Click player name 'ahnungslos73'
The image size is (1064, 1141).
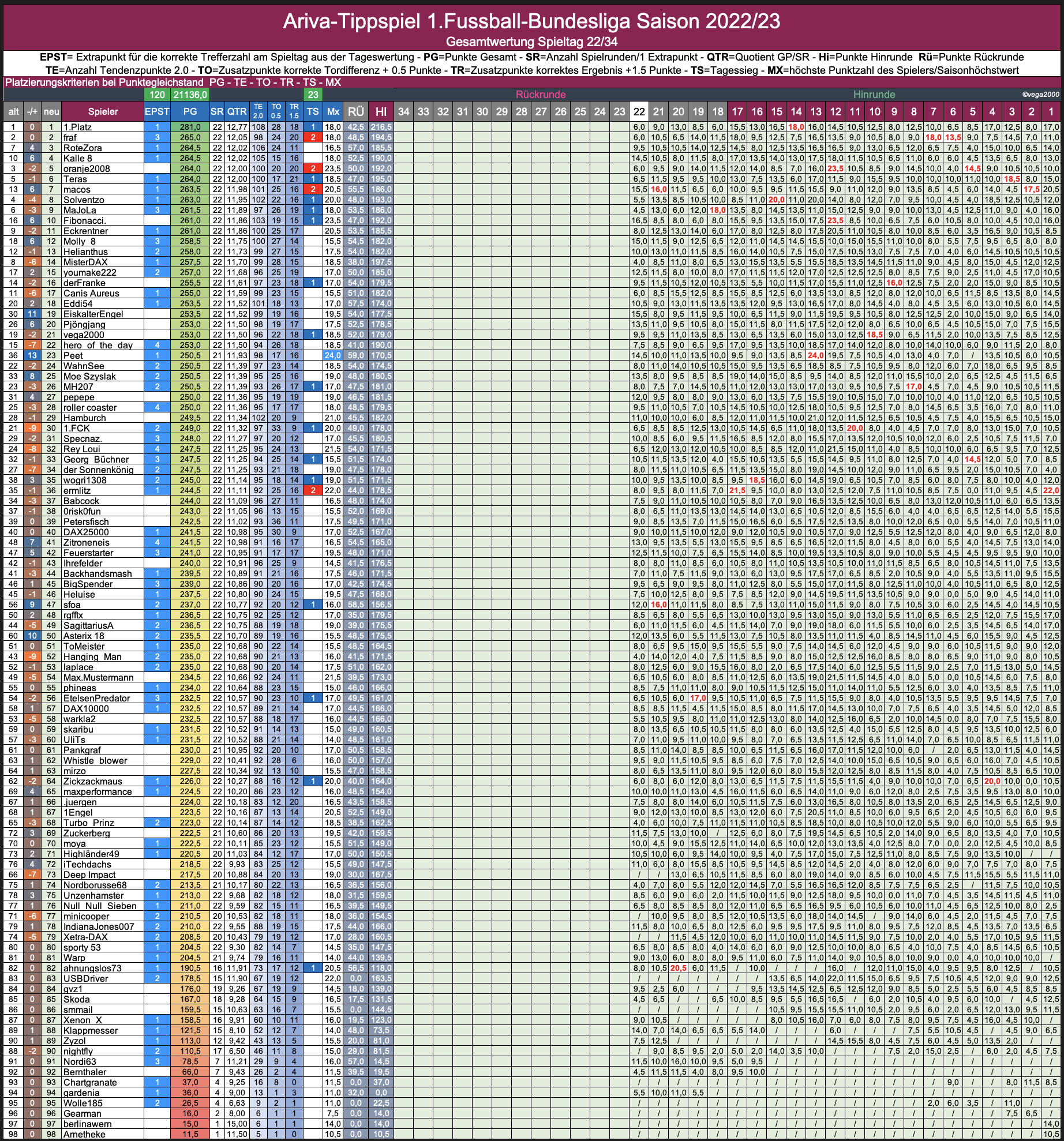(x=92, y=968)
